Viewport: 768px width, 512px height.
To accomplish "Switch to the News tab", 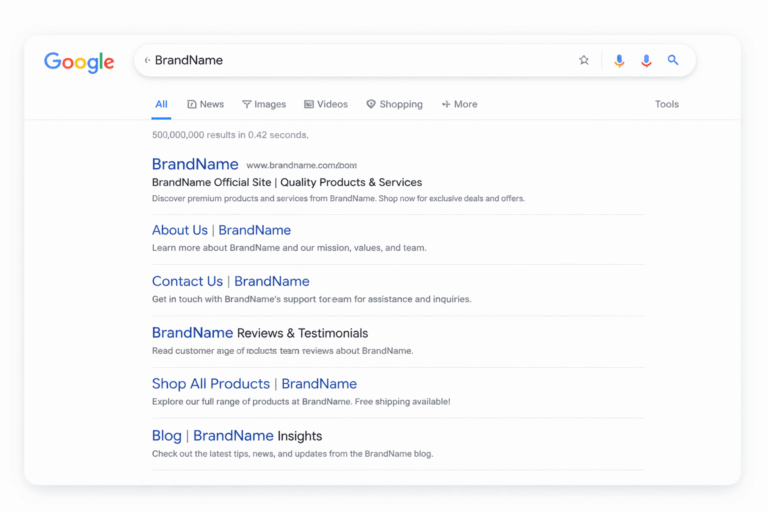I will click(206, 104).
